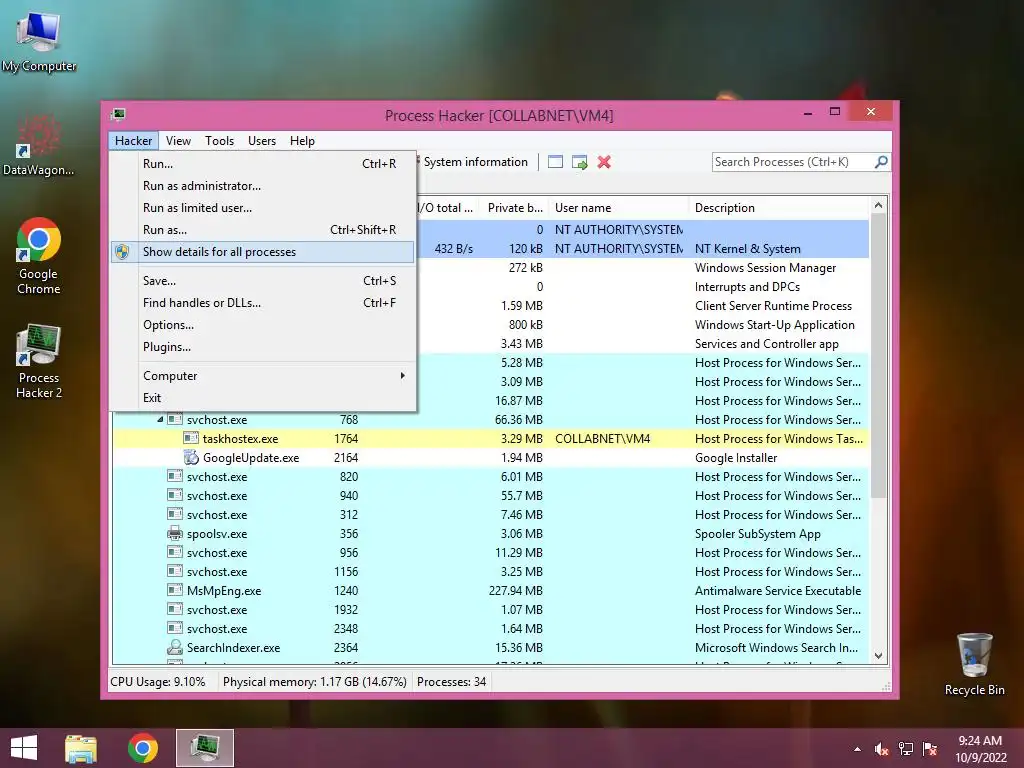Screen dimensions: 1024x768
Task: Click process list scroll down arrow
Action: [878, 656]
